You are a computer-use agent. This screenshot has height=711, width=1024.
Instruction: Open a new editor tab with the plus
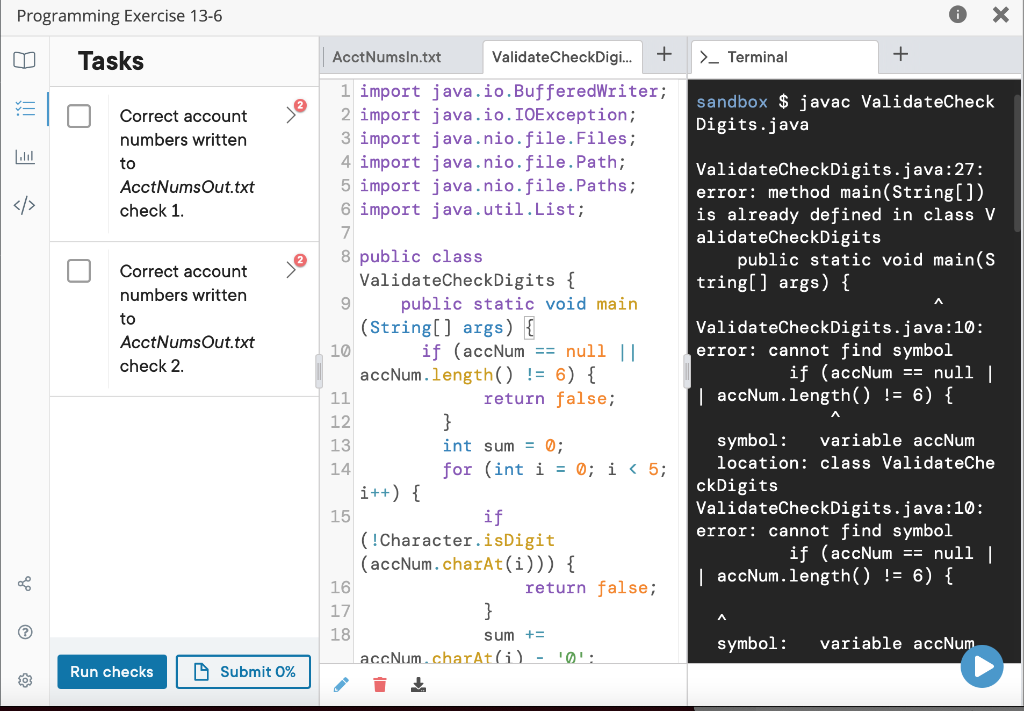(663, 57)
